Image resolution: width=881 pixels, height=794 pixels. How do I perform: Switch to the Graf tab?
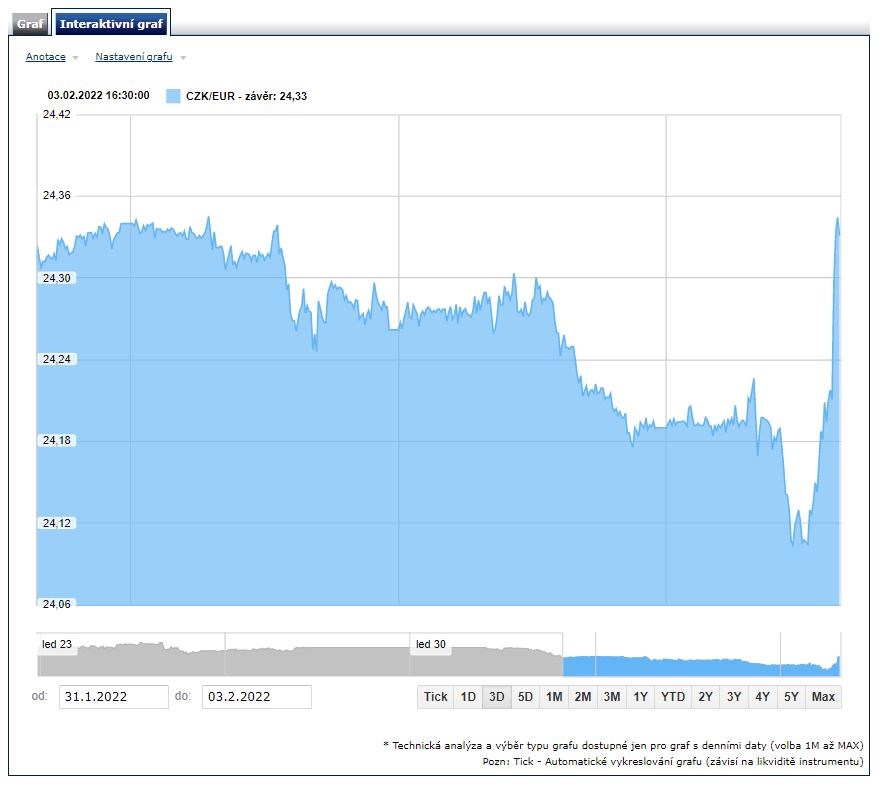pyautogui.click(x=31, y=23)
